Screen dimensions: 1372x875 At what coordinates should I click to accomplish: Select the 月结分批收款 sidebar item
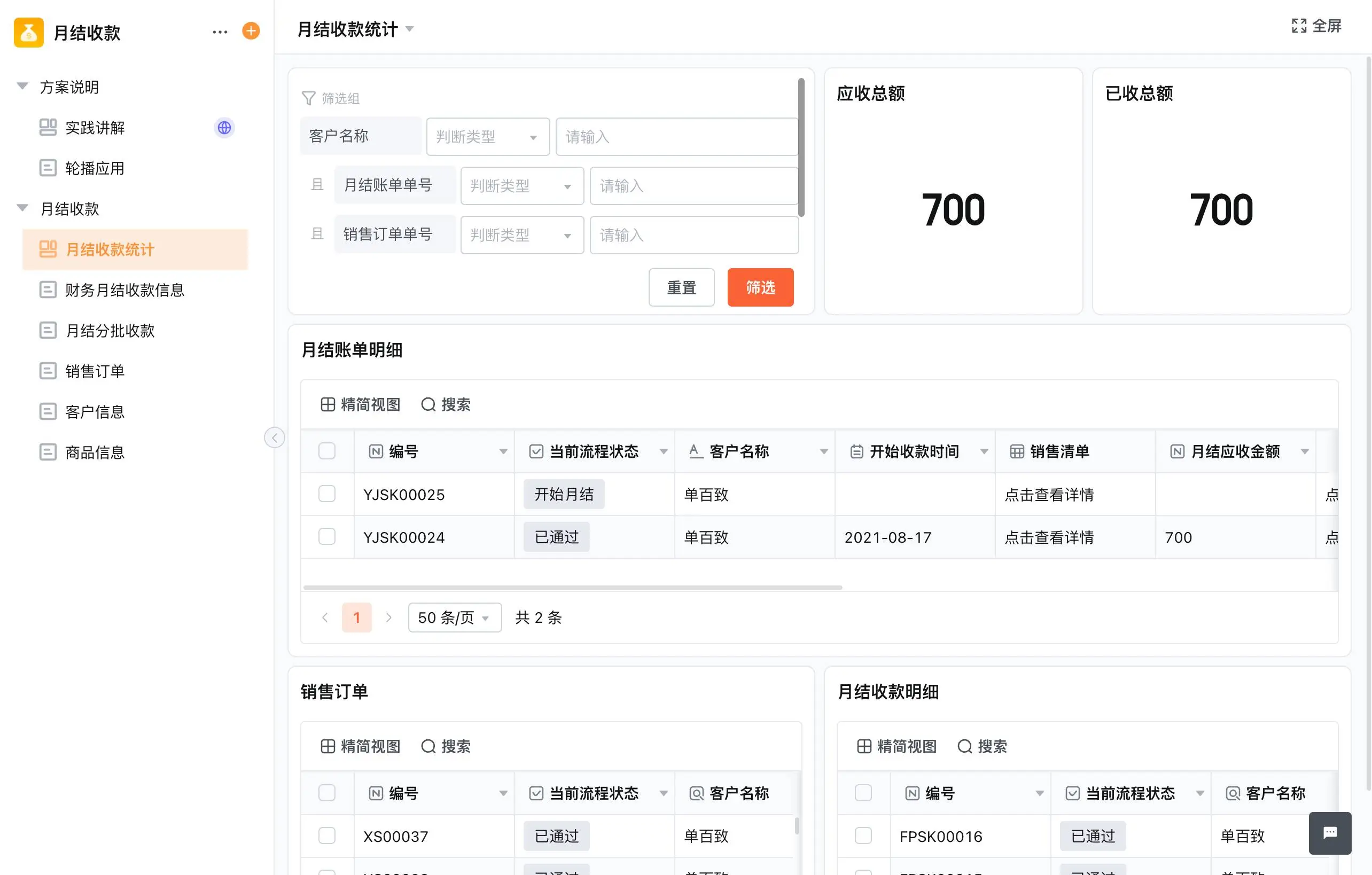[x=110, y=331]
